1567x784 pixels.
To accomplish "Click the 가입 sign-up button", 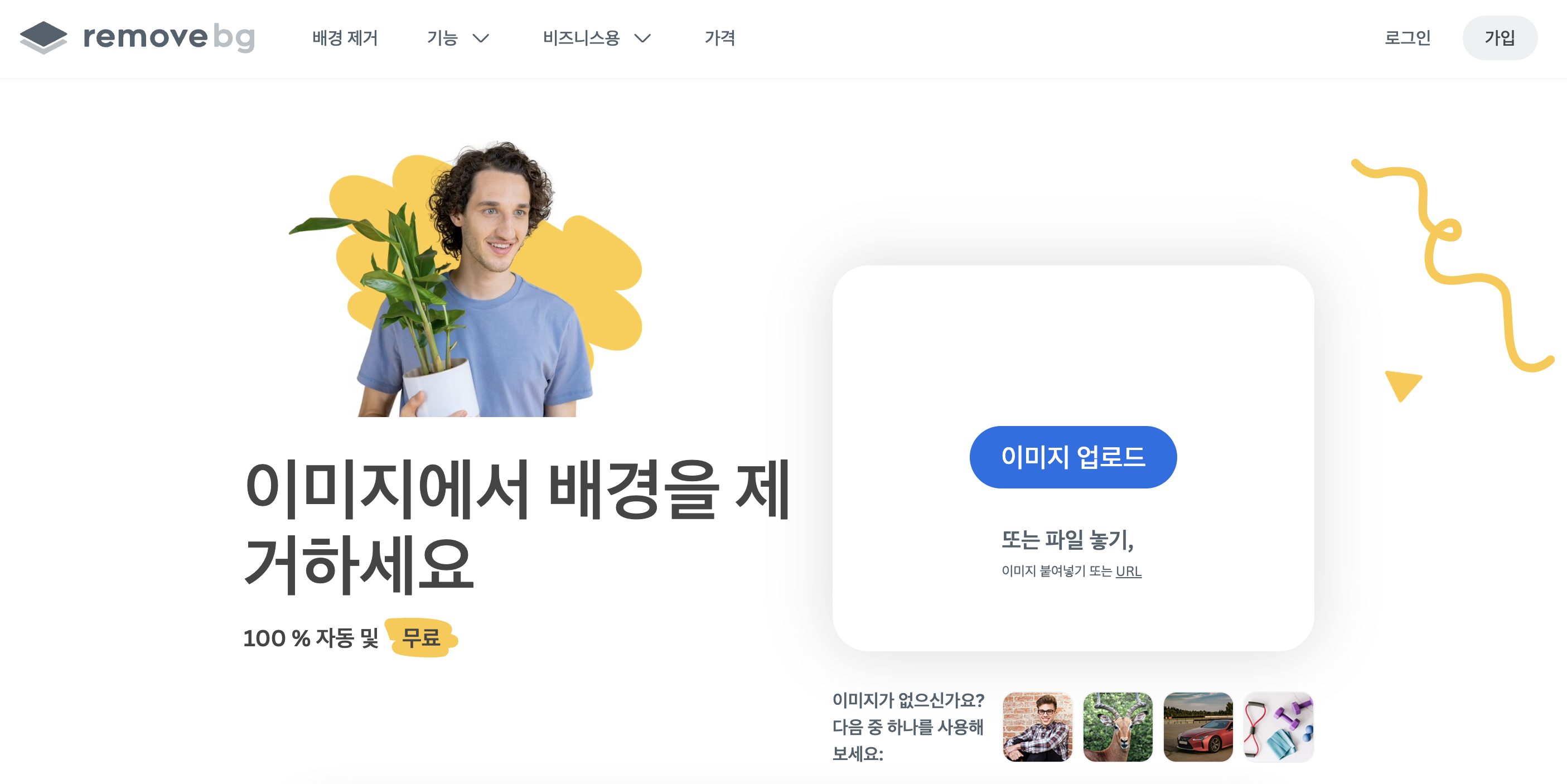I will click(1500, 38).
